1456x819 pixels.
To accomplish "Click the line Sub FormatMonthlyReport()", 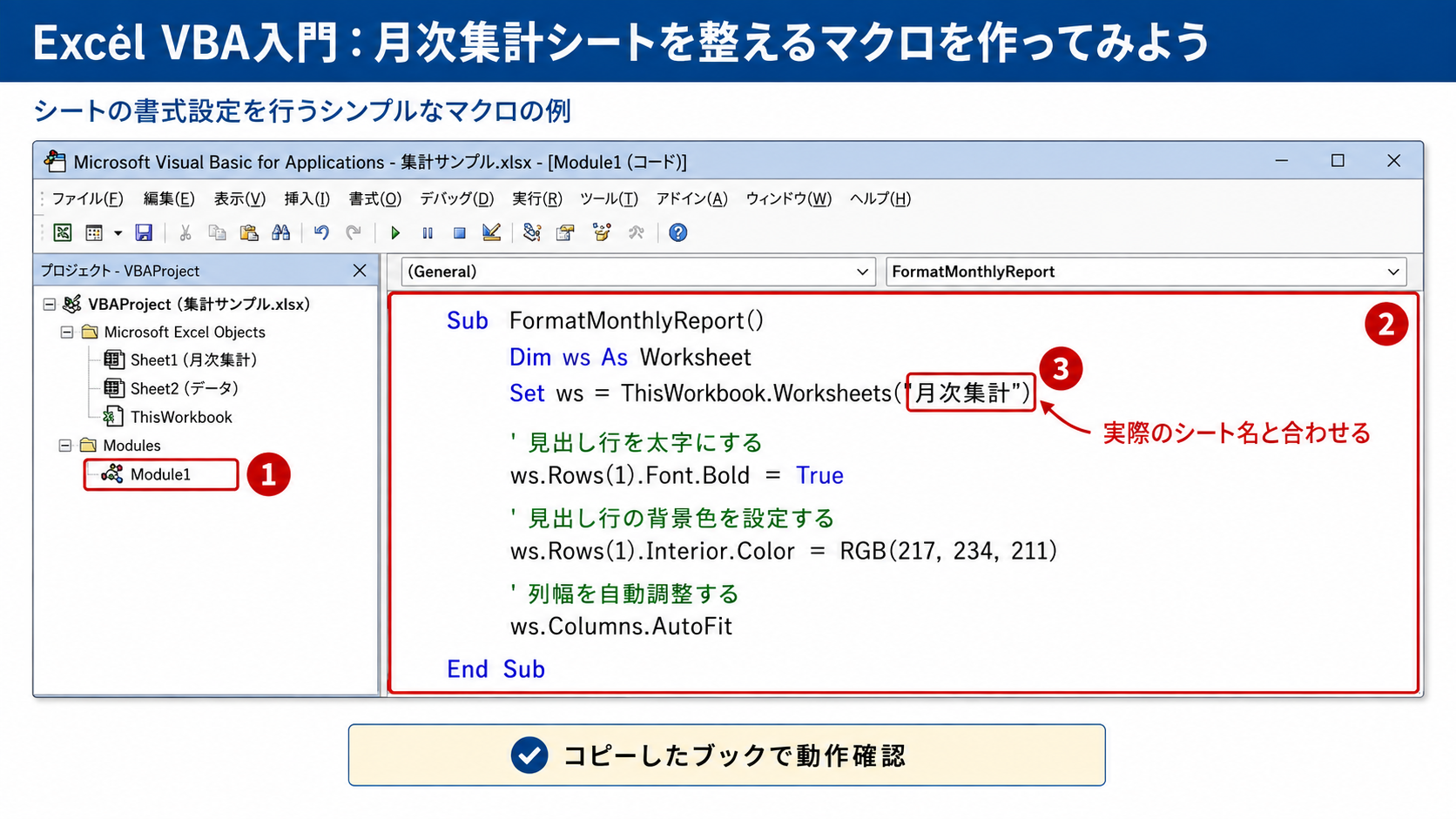I will pyautogui.click(x=605, y=320).
